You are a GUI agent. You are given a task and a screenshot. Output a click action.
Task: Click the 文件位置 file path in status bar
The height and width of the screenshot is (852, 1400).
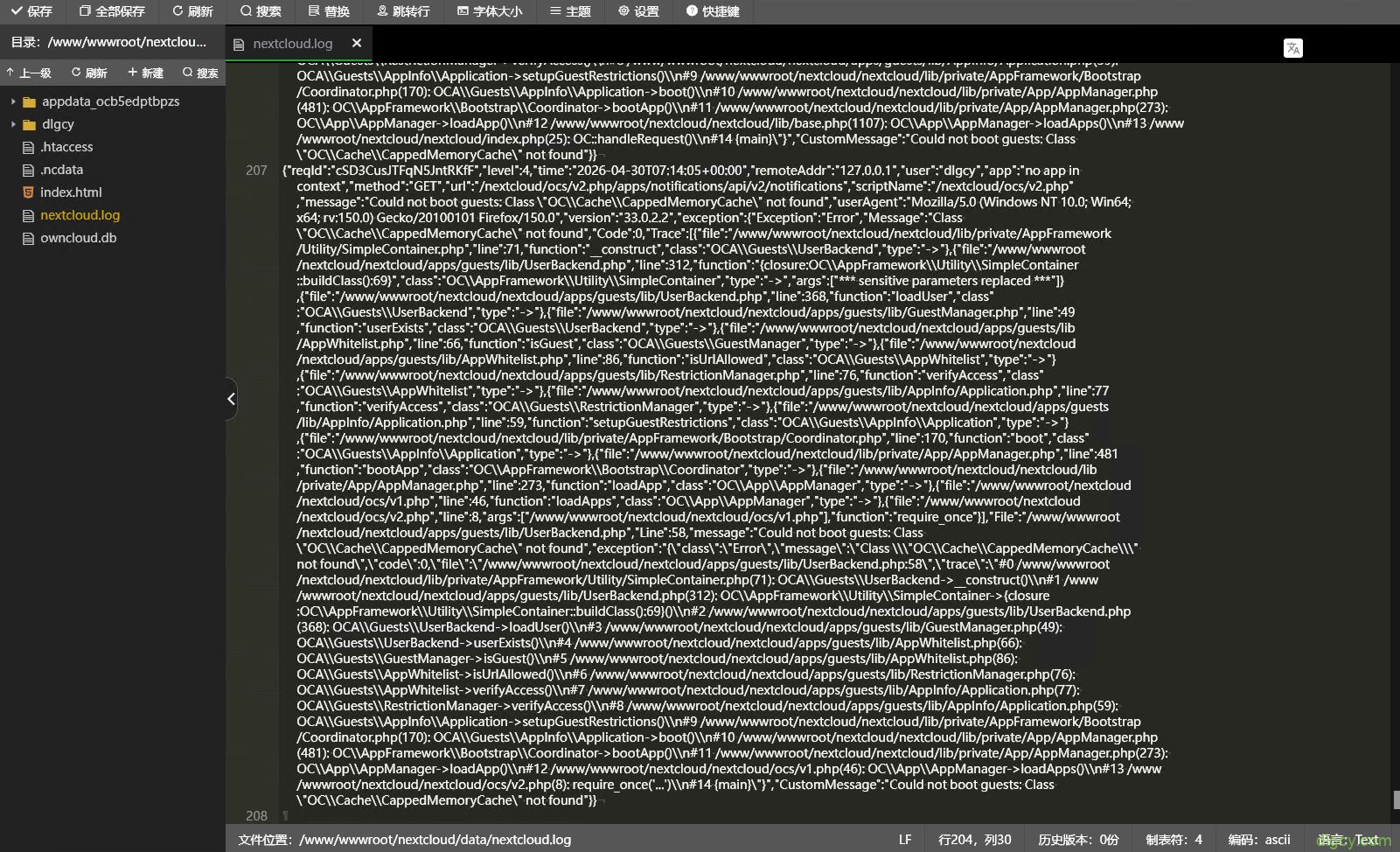pyautogui.click(x=405, y=840)
